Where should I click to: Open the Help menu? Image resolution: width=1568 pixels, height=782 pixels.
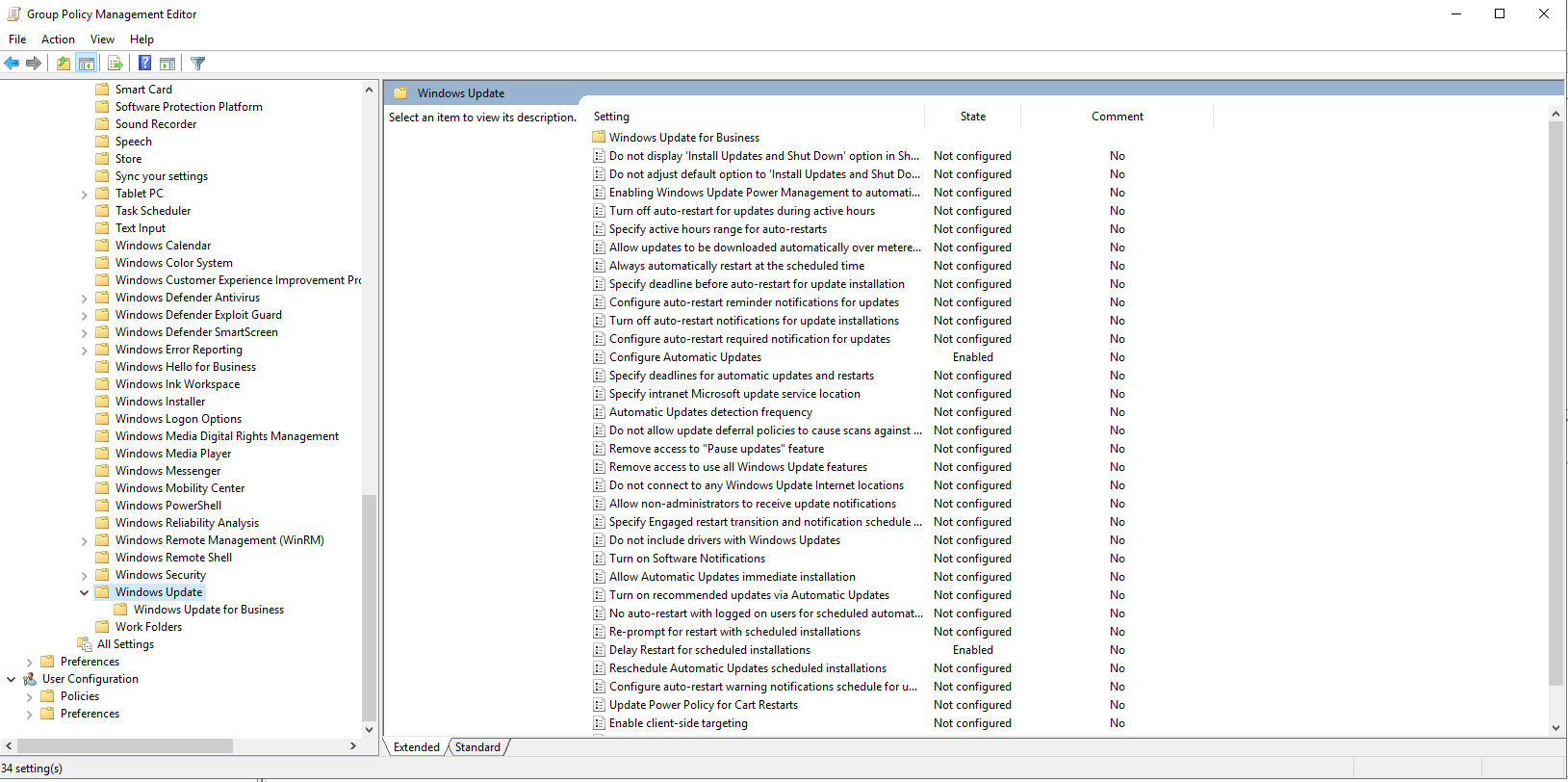pyautogui.click(x=141, y=39)
